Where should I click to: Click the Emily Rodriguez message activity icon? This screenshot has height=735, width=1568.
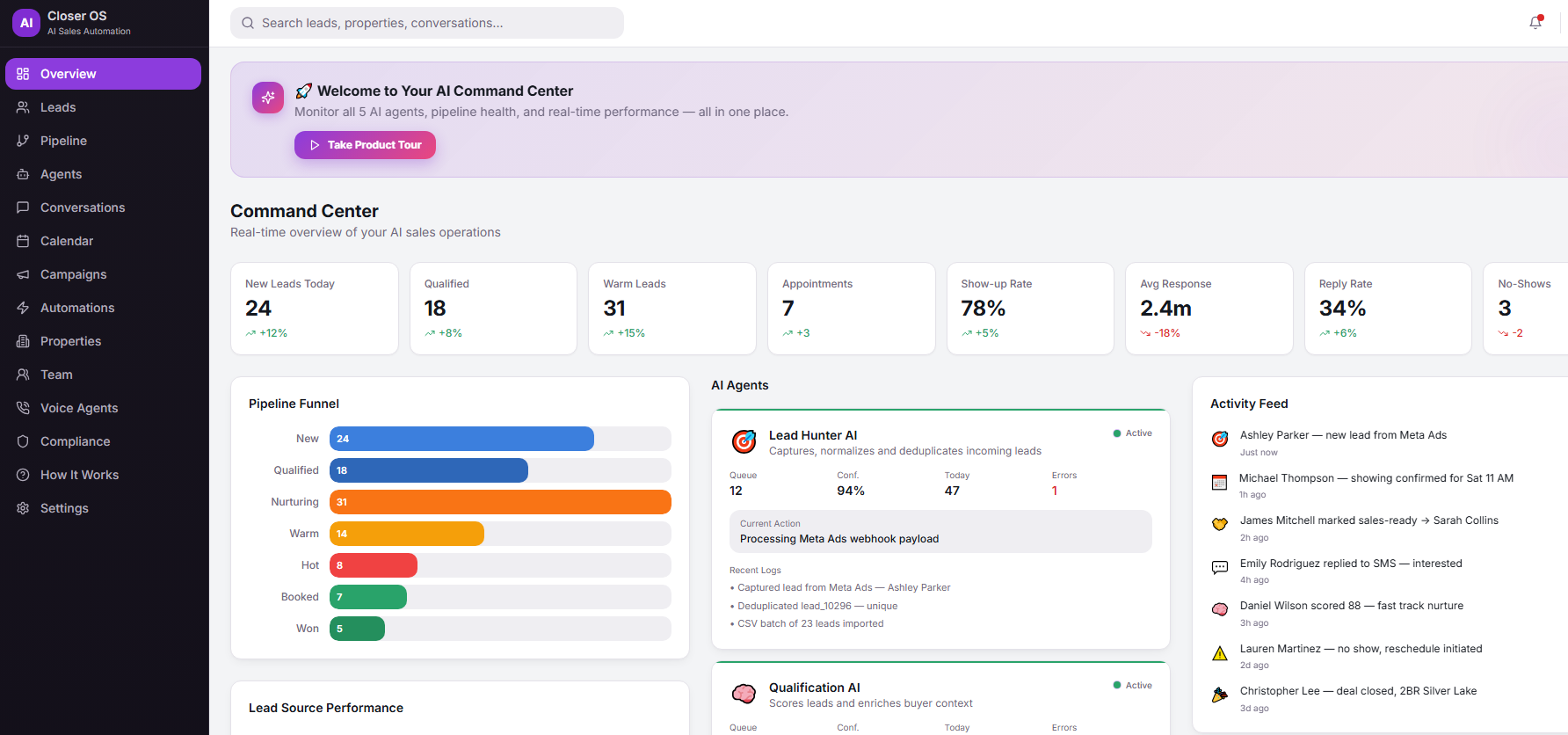pos(1220,567)
